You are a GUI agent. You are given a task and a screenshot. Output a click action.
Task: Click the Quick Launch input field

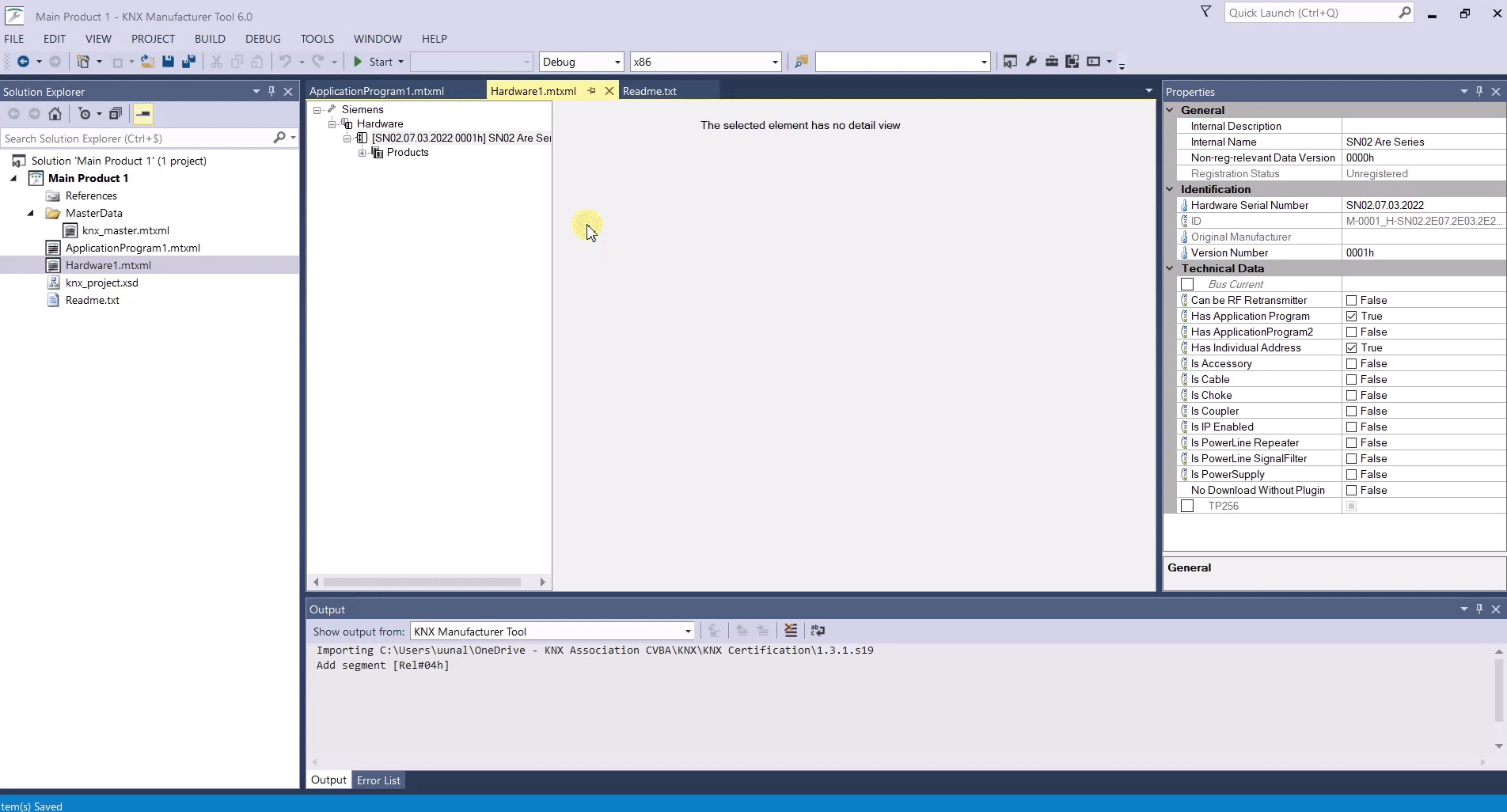pyautogui.click(x=1312, y=13)
